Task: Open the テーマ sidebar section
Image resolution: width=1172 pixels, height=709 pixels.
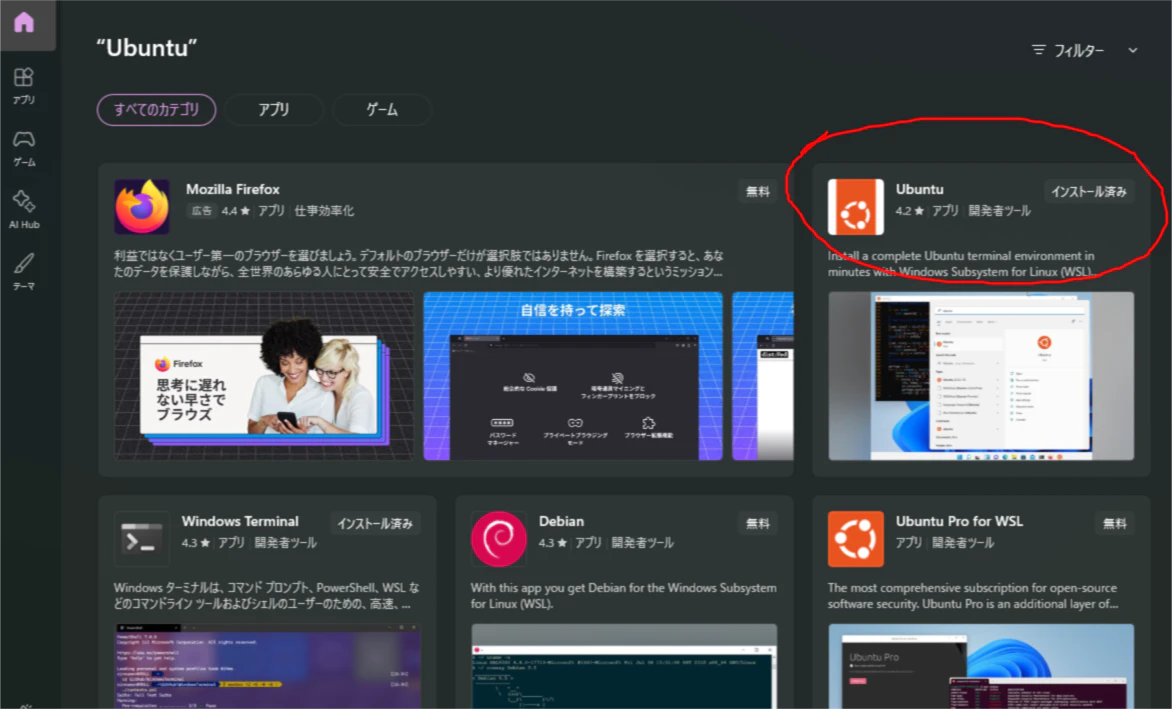Action: [x=24, y=272]
